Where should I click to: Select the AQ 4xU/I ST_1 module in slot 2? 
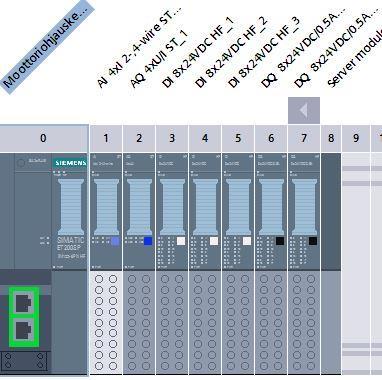point(139,263)
